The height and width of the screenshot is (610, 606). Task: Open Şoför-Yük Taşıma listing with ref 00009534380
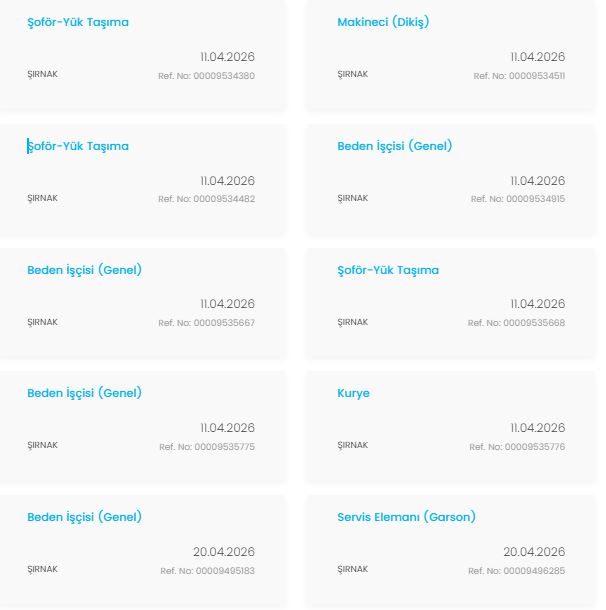tap(77, 22)
